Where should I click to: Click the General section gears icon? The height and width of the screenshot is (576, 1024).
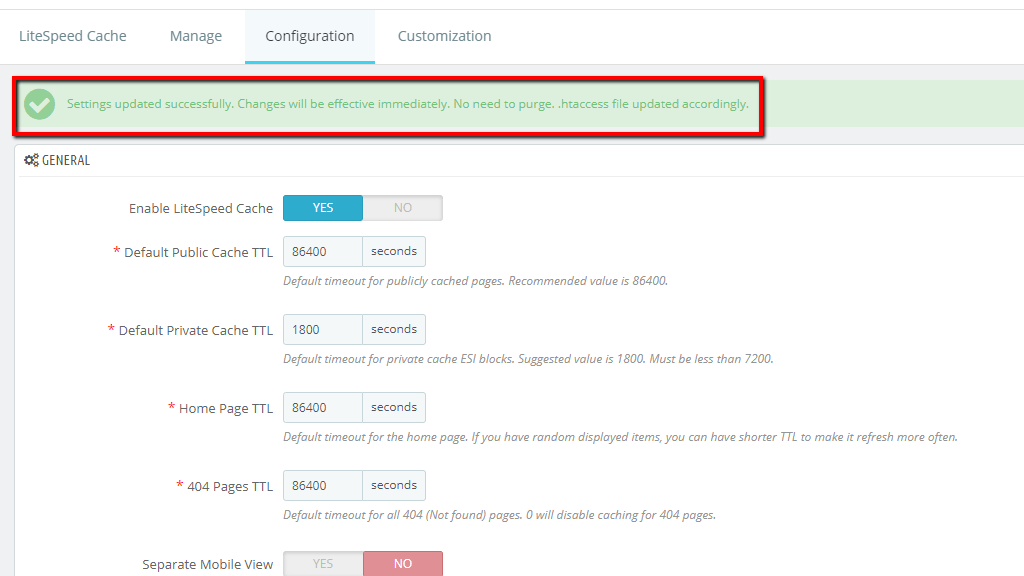click(31, 160)
